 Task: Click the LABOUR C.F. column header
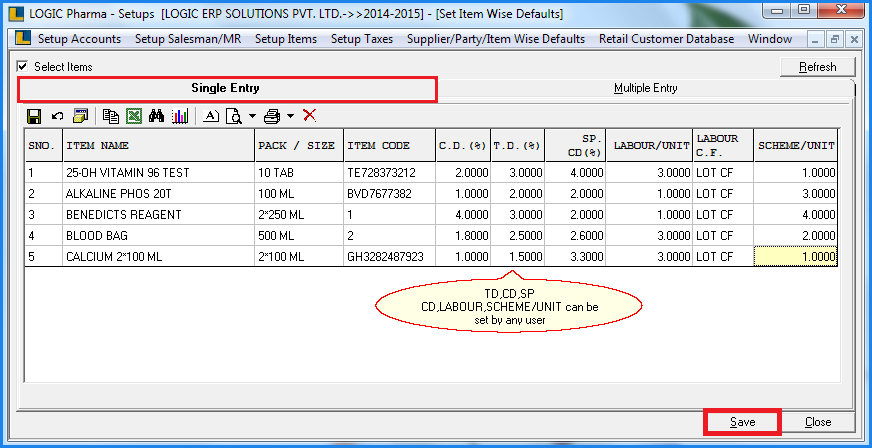click(724, 146)
